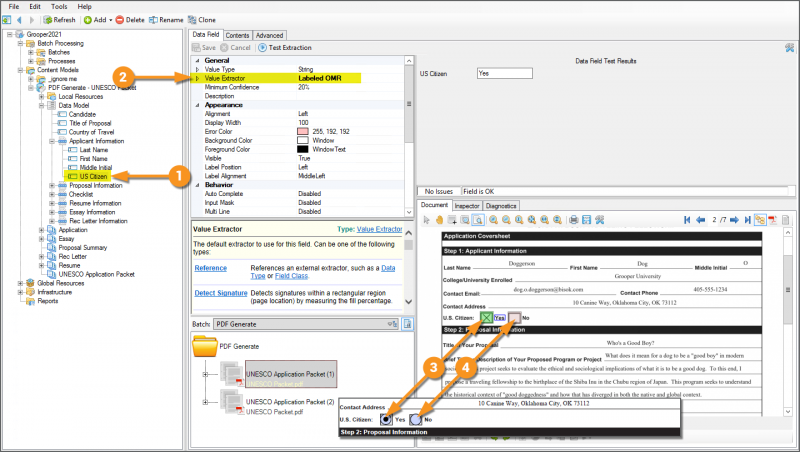Select the Rec Letter document type
The height and width of the screenshot is (452, 800).
click(72, 257)
